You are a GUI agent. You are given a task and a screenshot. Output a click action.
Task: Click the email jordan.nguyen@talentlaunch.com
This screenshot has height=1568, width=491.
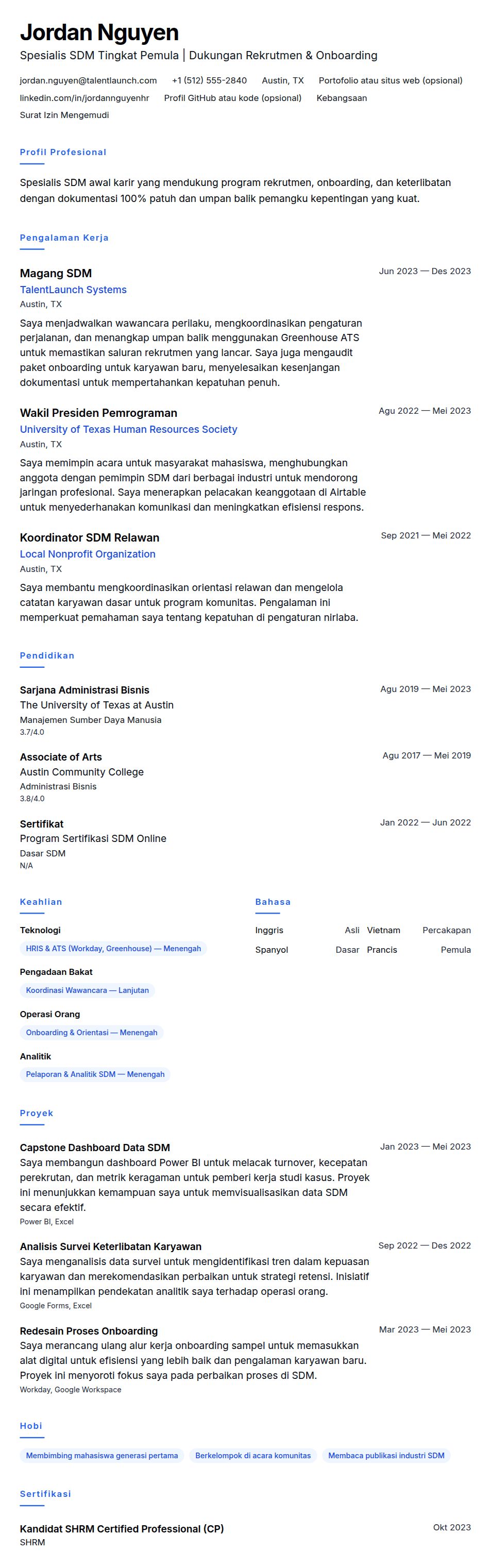coord(88,80)
